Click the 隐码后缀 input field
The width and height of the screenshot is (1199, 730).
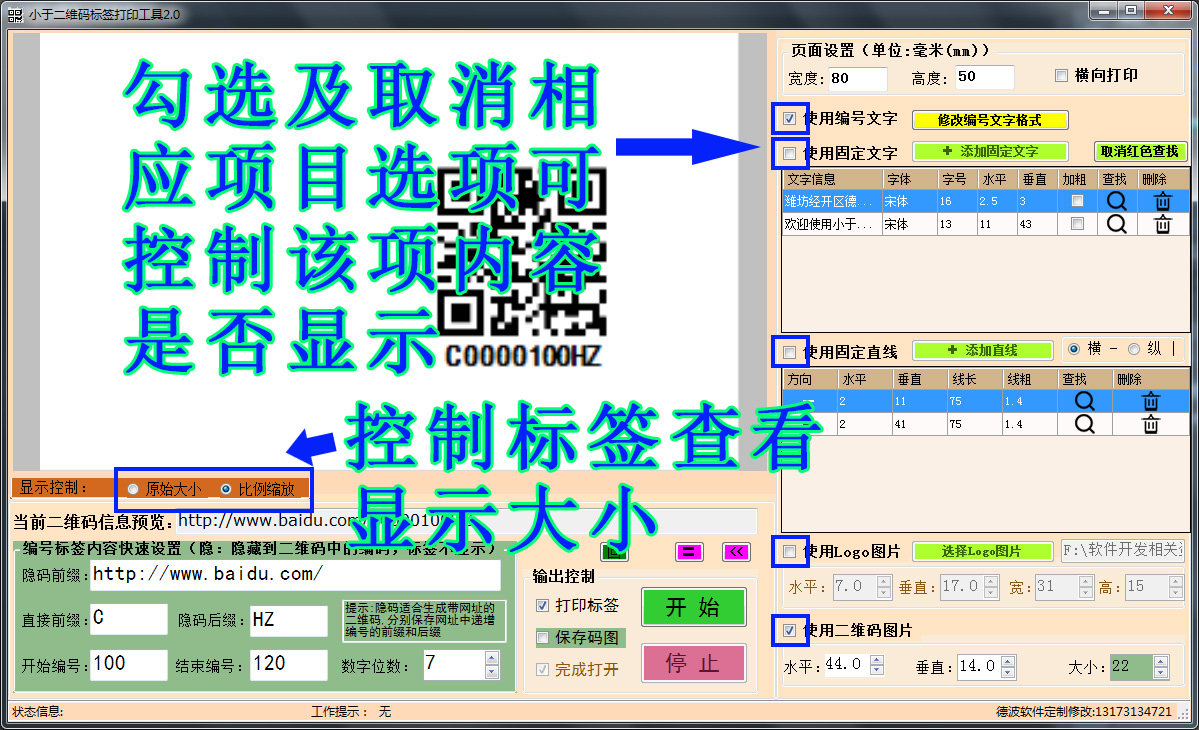[289, 621]
